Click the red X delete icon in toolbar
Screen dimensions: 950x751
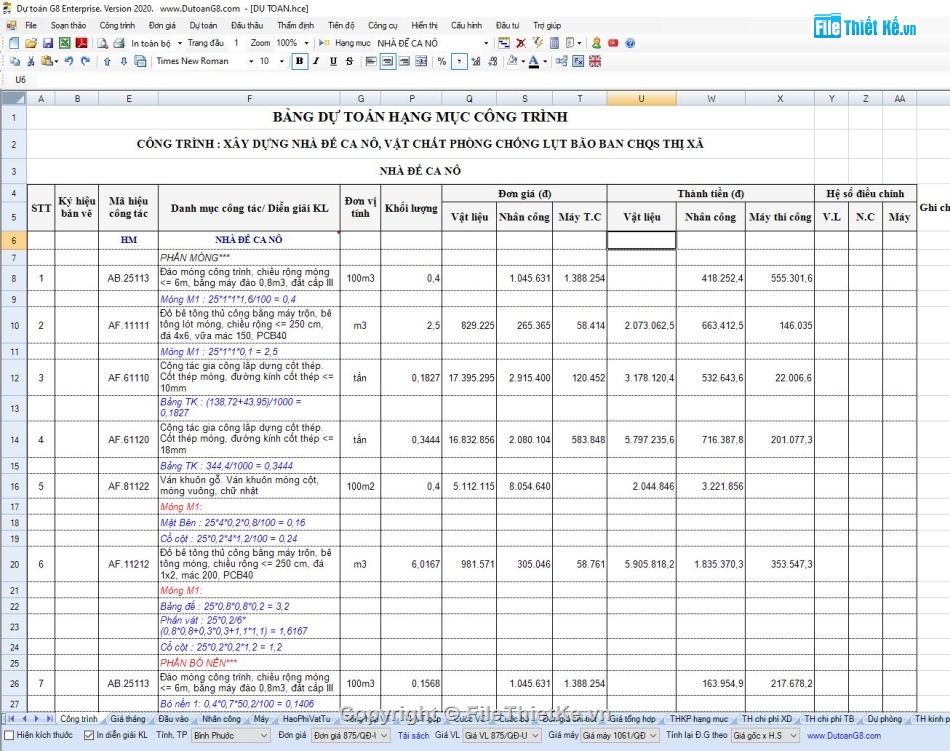pyautogui.click(x=520, y=43)
